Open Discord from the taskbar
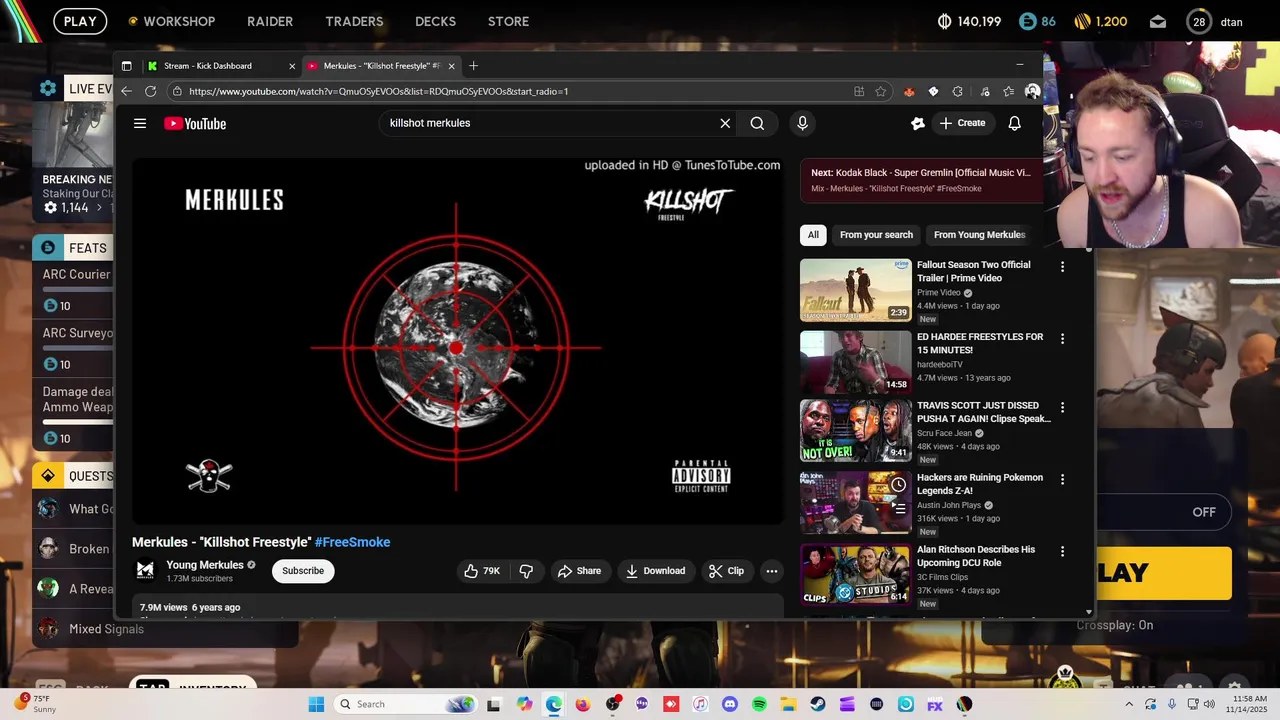This screenshot has height=720, width=1280. (x=729, y=704)
